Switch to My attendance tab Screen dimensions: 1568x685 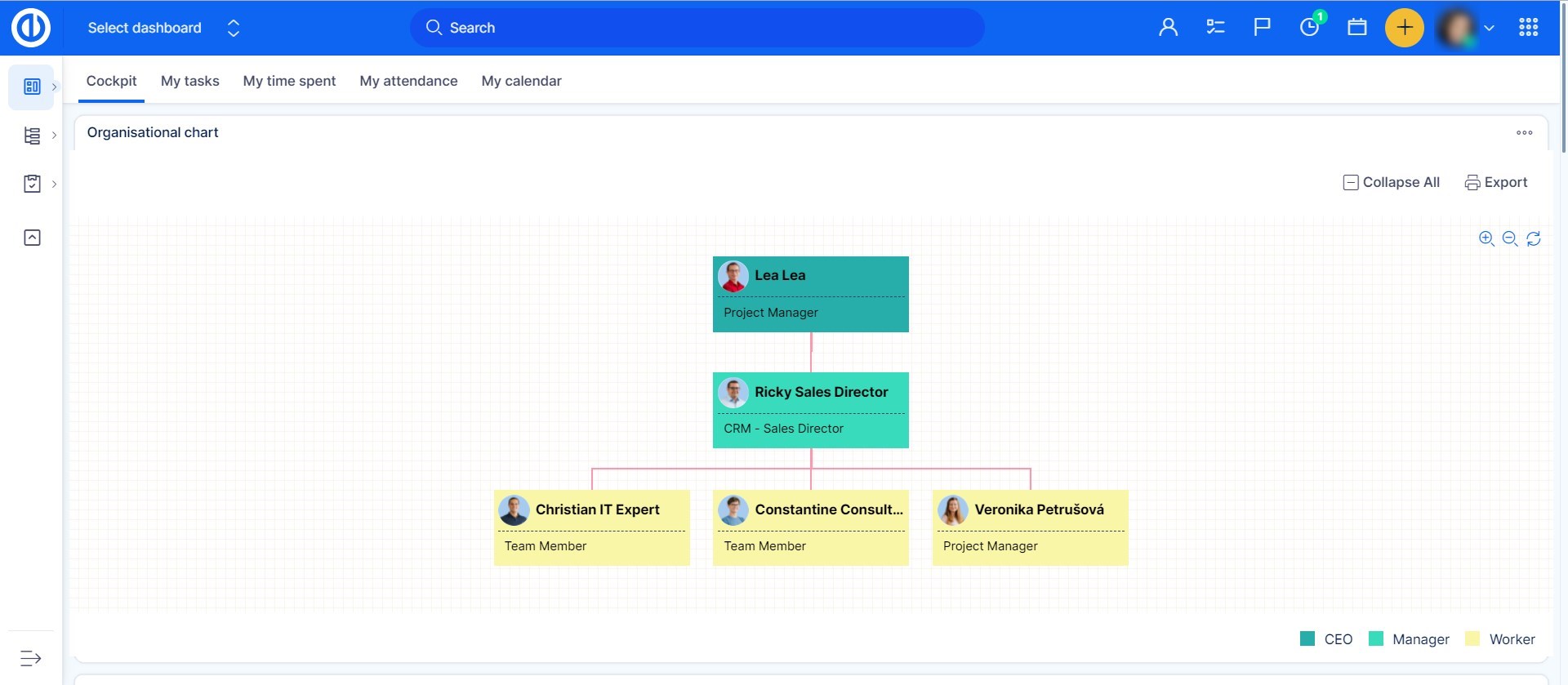(x=408, y=81)
